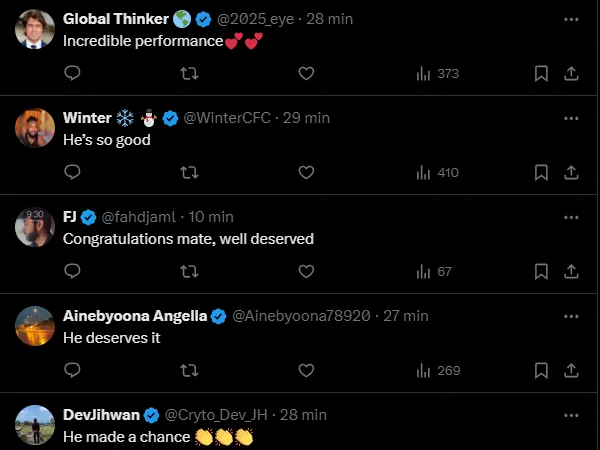This screenshot has height=450, width=600.
Task: Open more options on FJ's tweet
Action: coord(570,216)
